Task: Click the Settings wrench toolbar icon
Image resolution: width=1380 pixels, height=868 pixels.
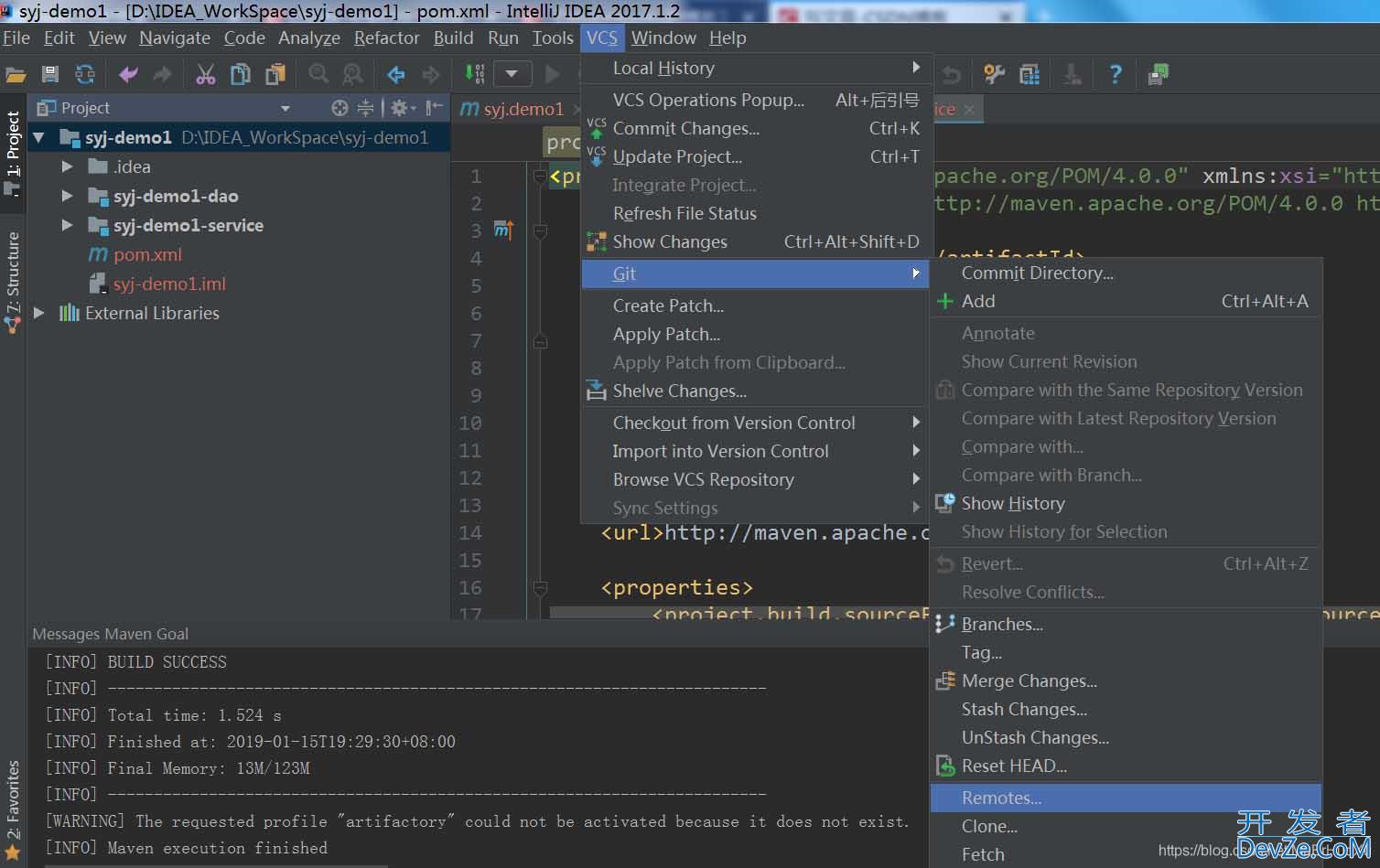Action: coord(995,75)
